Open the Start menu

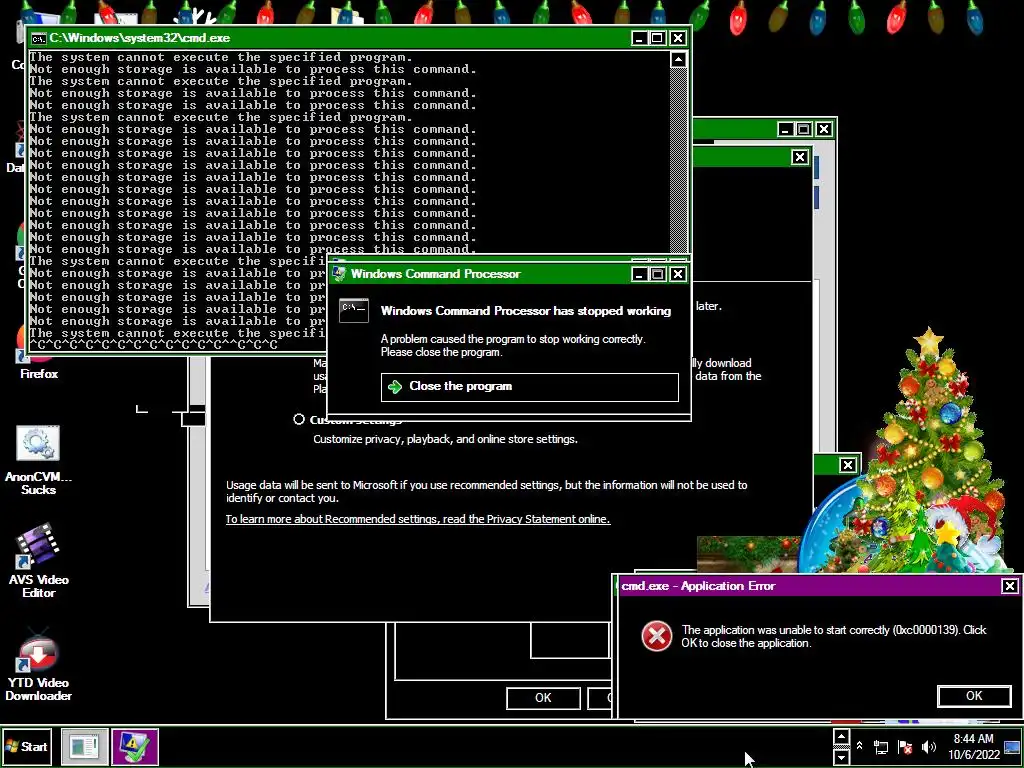pyautogui.click(x=27, y=746)
